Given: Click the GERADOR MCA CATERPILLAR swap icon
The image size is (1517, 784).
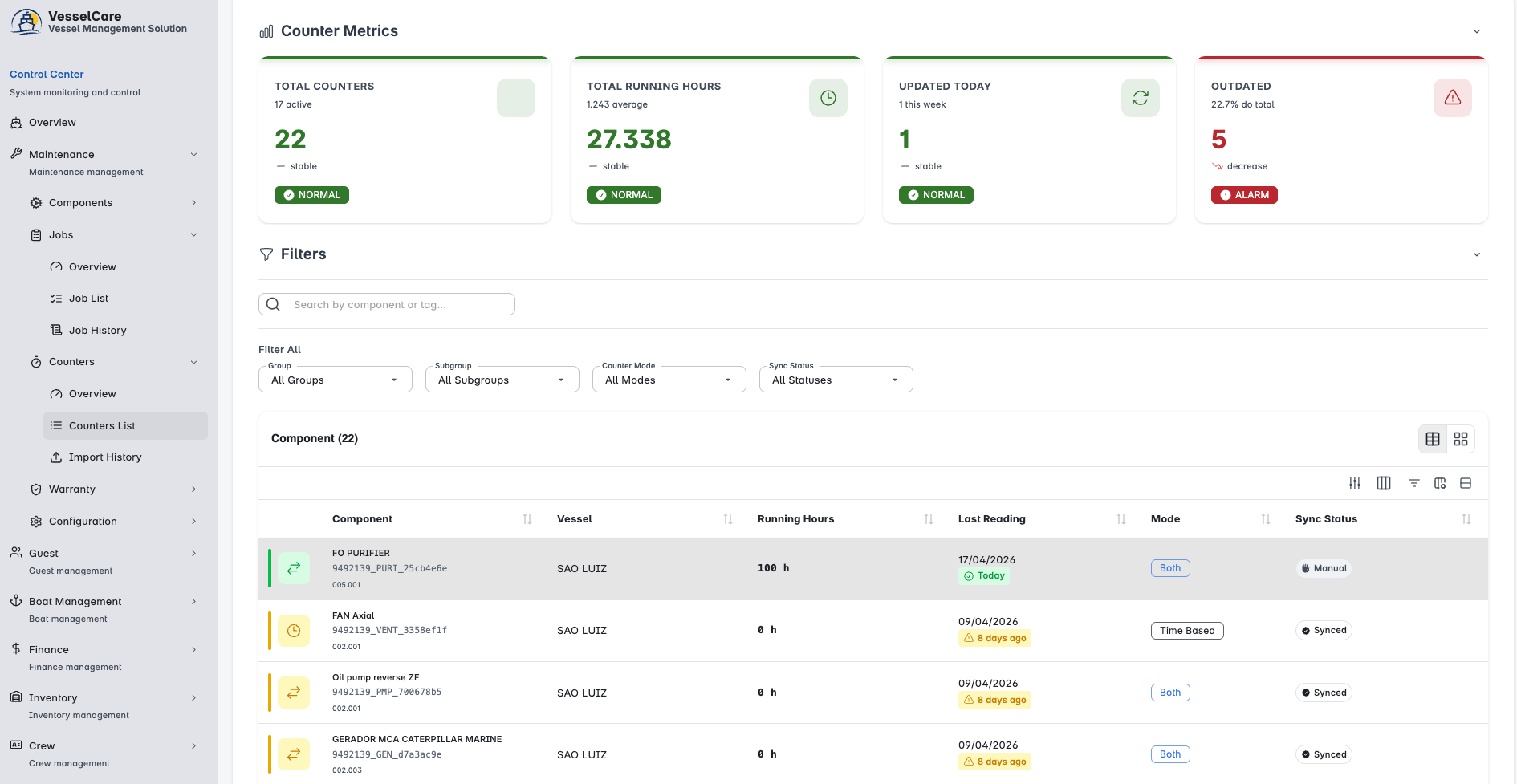Looking at the screenshot, I should click(294, 754).
